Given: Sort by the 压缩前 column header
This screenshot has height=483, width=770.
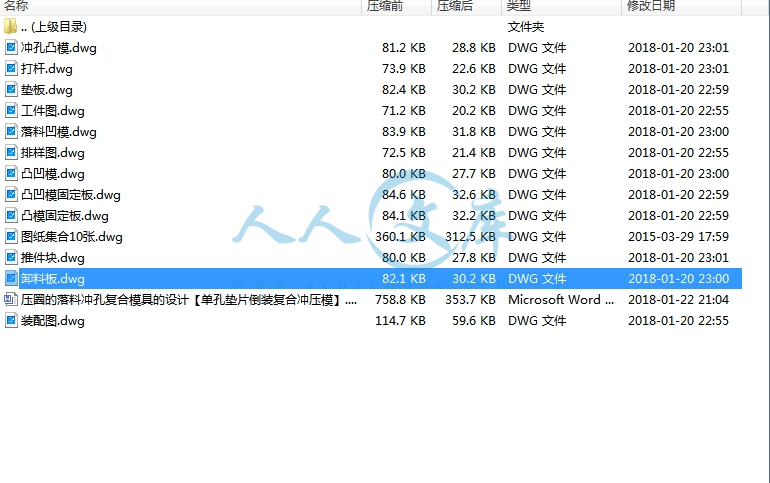Looking at the screenshot, I should (x=397, y=6).
